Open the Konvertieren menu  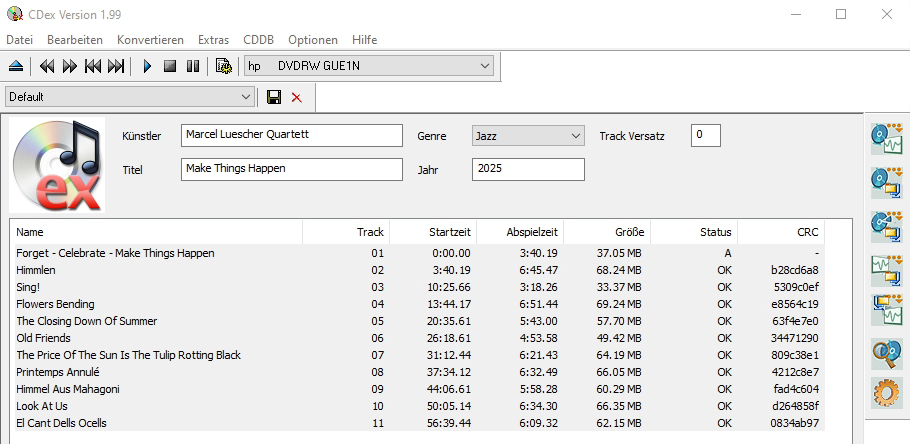tap(150, 39)
